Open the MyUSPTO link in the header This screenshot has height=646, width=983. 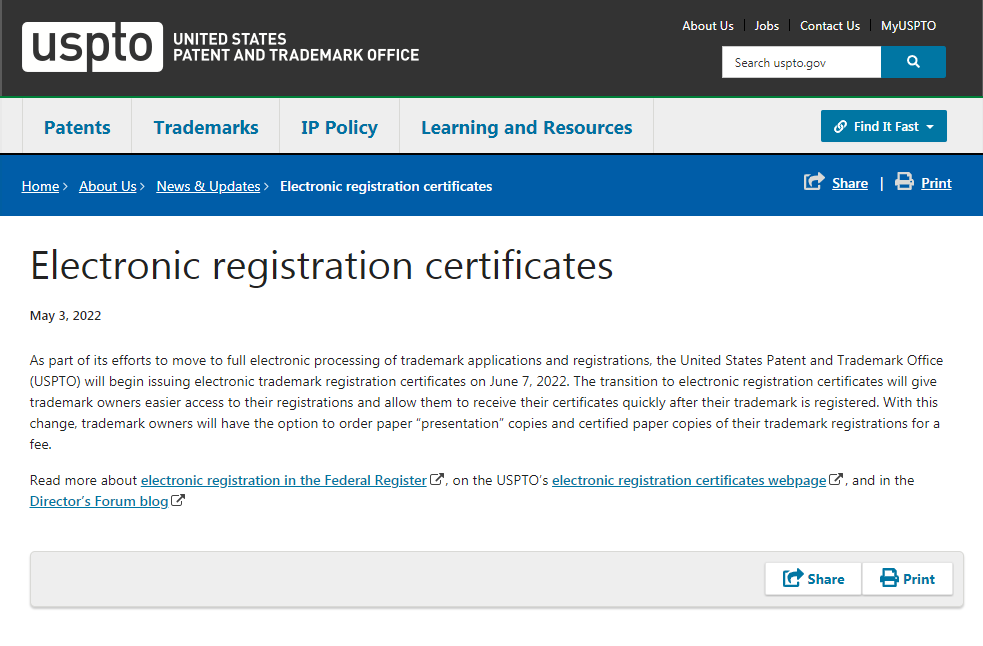click(908, 26)
